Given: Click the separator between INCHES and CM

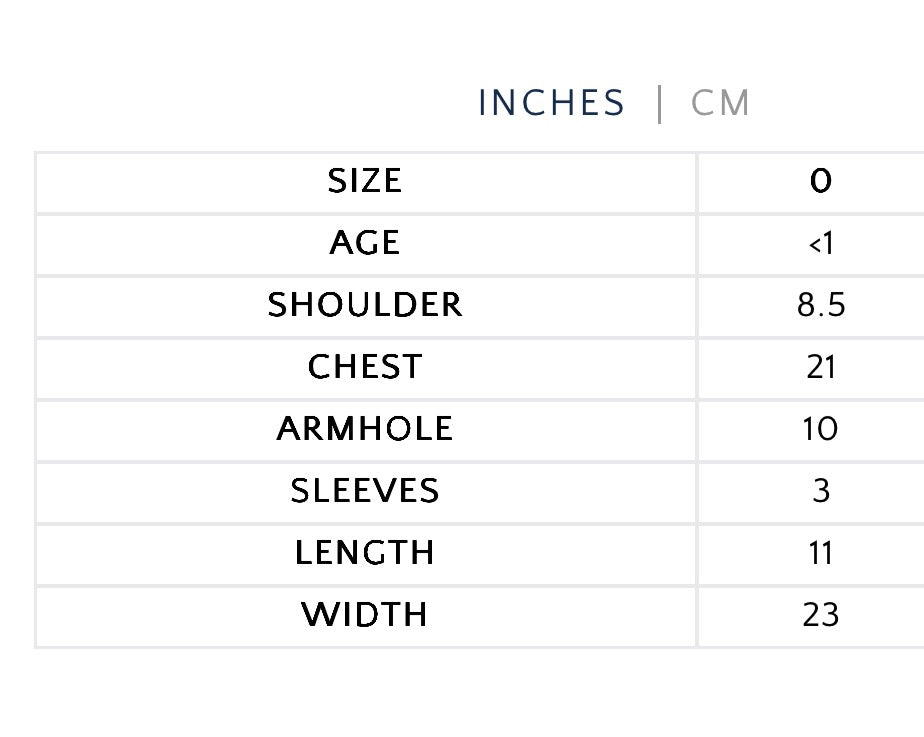Looking at the screenshot, I should (659, 104).
